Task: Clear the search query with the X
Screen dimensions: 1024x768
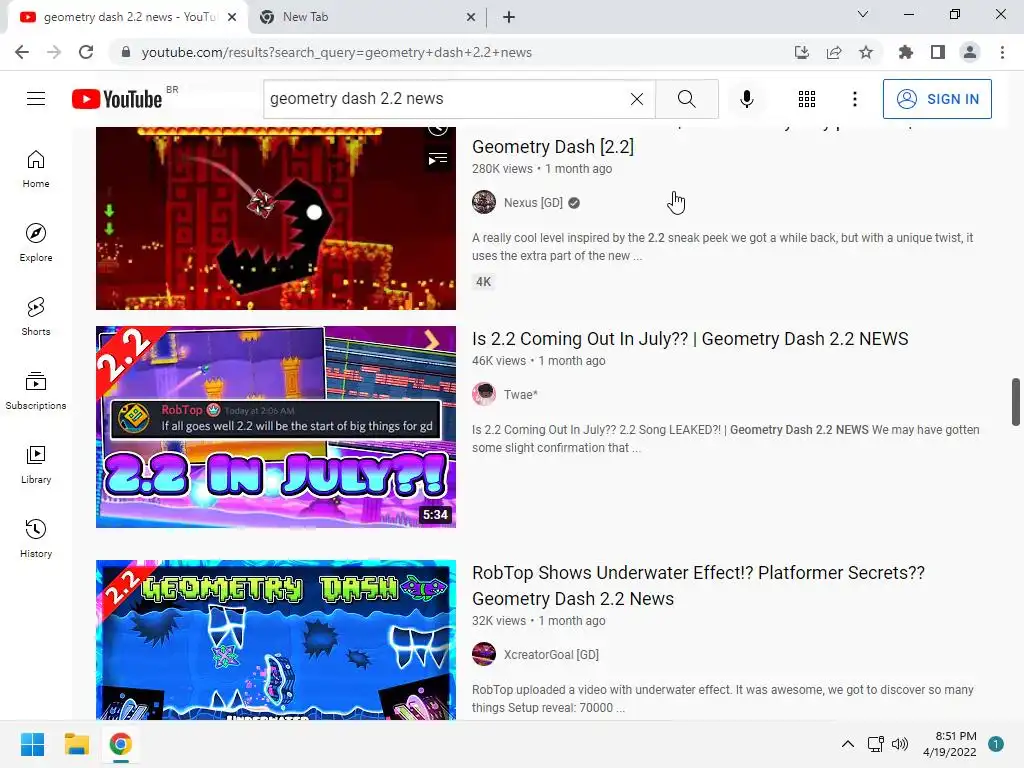Action: pos(637,99)
